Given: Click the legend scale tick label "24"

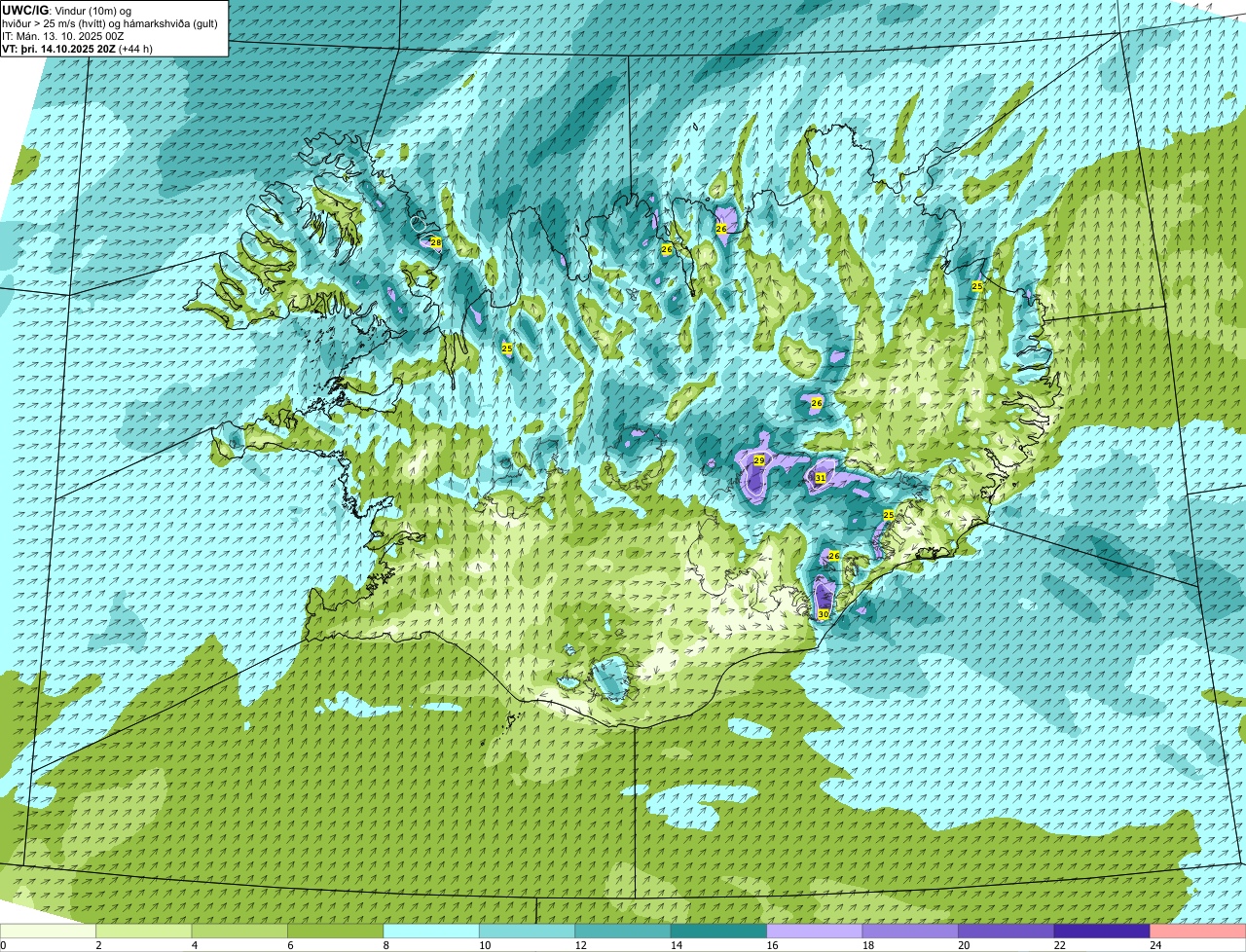Looking at the screenshot, I should tap(1155, 944).
